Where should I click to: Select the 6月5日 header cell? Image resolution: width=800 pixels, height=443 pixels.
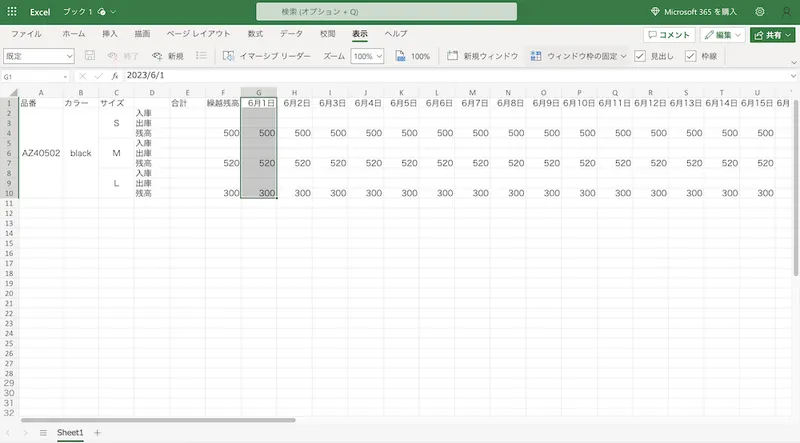(401, 103)
